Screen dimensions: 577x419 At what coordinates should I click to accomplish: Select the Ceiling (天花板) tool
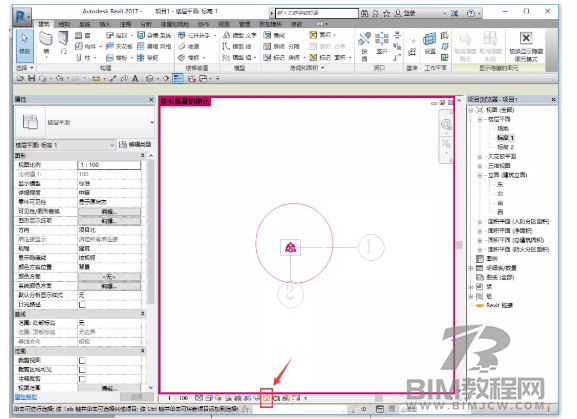[119, 46]
